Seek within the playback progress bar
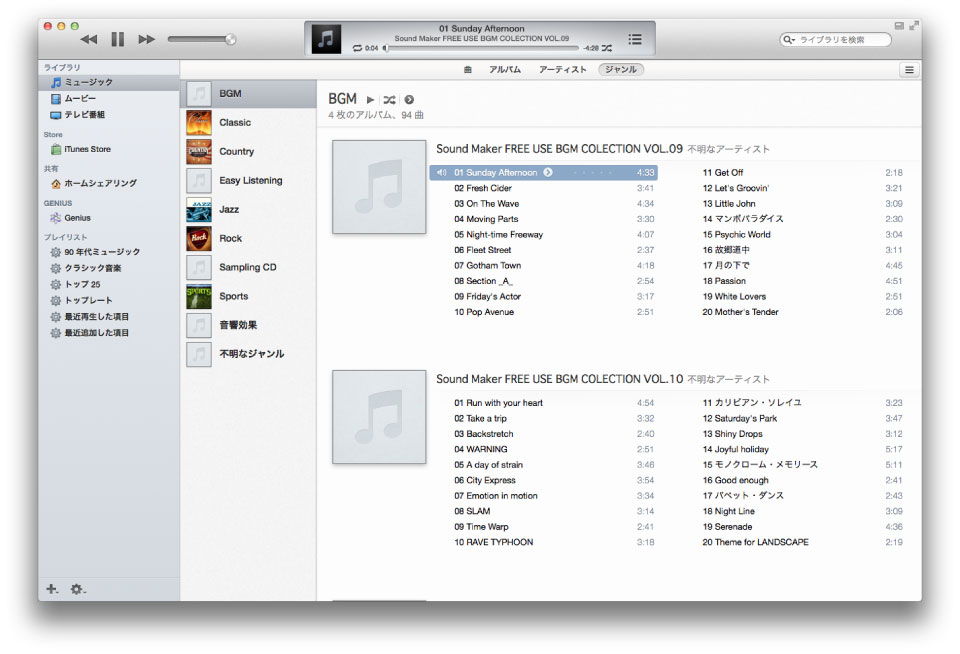Viewport: 960px width, 654px height. 481,48
